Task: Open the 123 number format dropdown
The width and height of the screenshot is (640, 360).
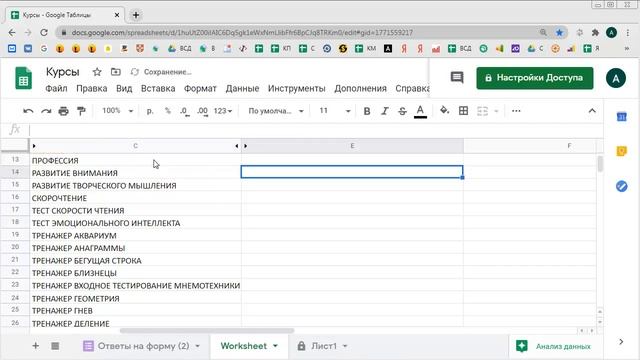Action: (223, 111)
